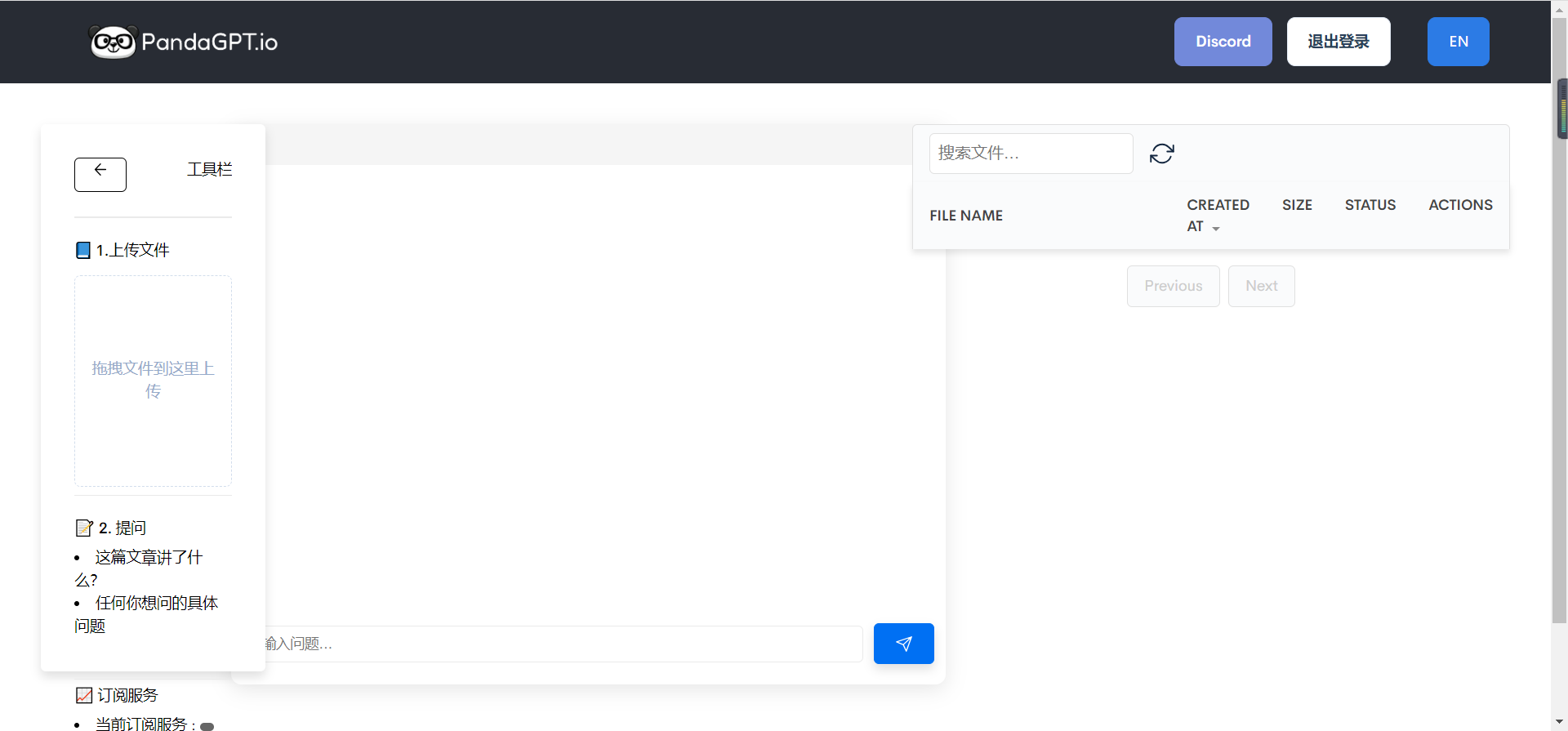Click the blue book upload icon
The image size is (1568, 731).
point(83,250)
